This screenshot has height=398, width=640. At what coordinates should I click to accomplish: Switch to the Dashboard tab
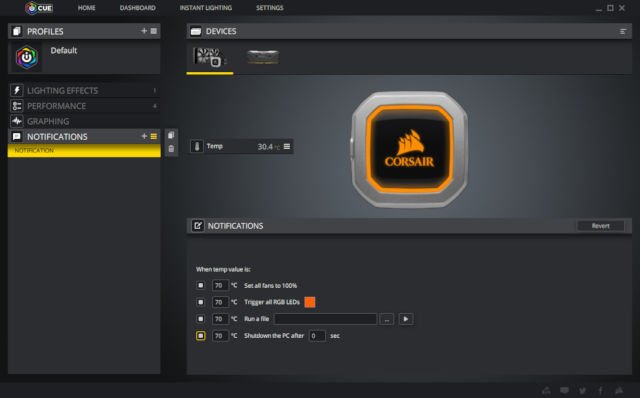coord(138,8)
